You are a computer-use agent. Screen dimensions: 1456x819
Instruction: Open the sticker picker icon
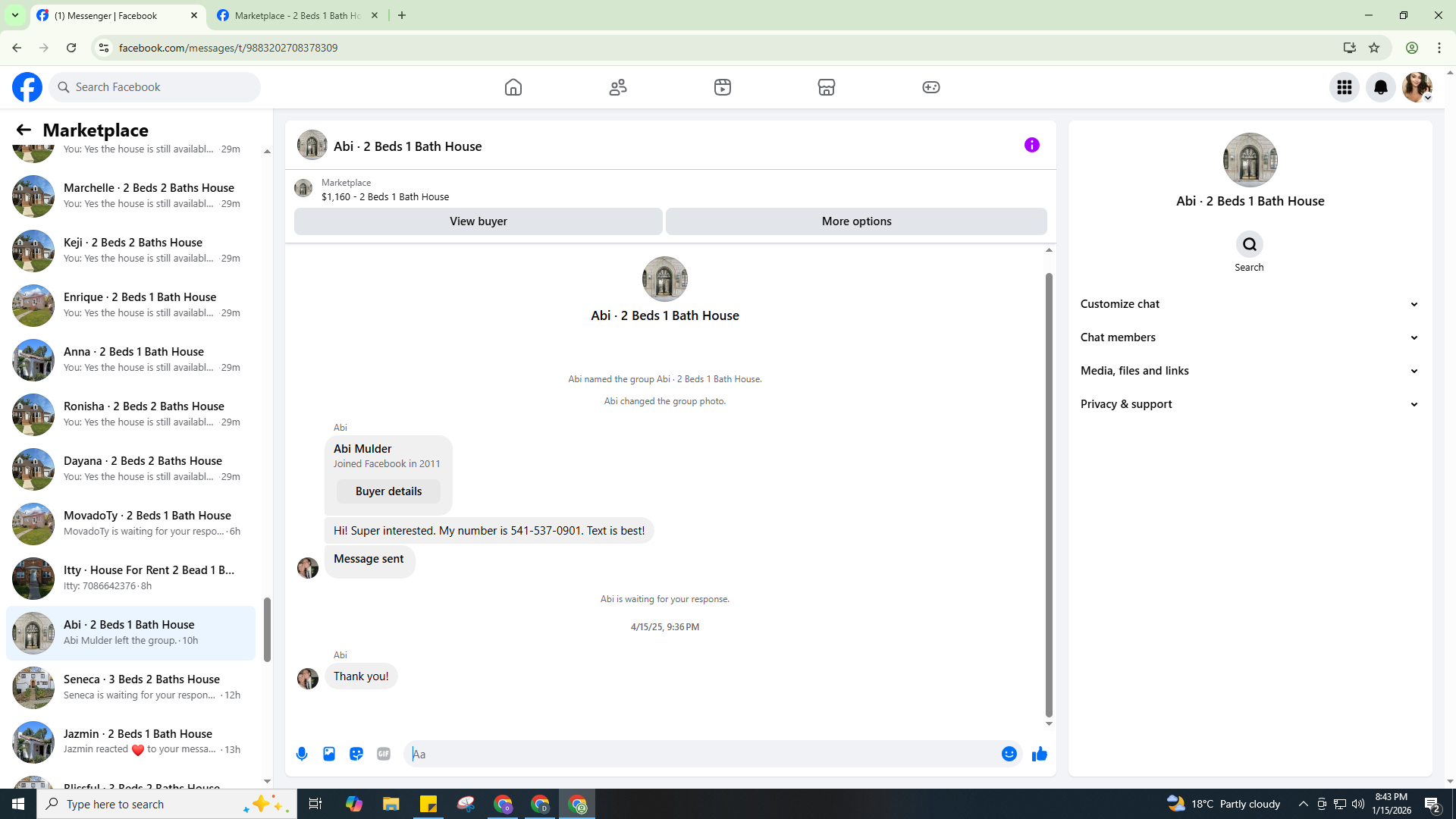(x=356, y=754)
